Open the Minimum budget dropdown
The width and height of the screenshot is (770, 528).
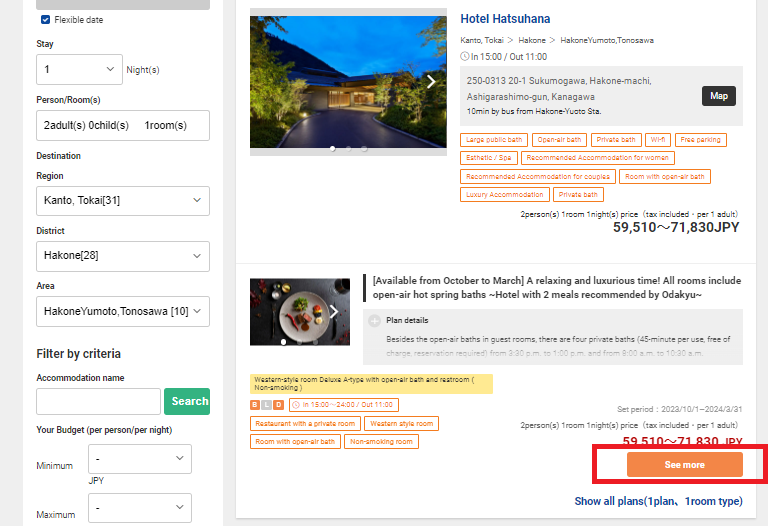[x=140, y=459]
